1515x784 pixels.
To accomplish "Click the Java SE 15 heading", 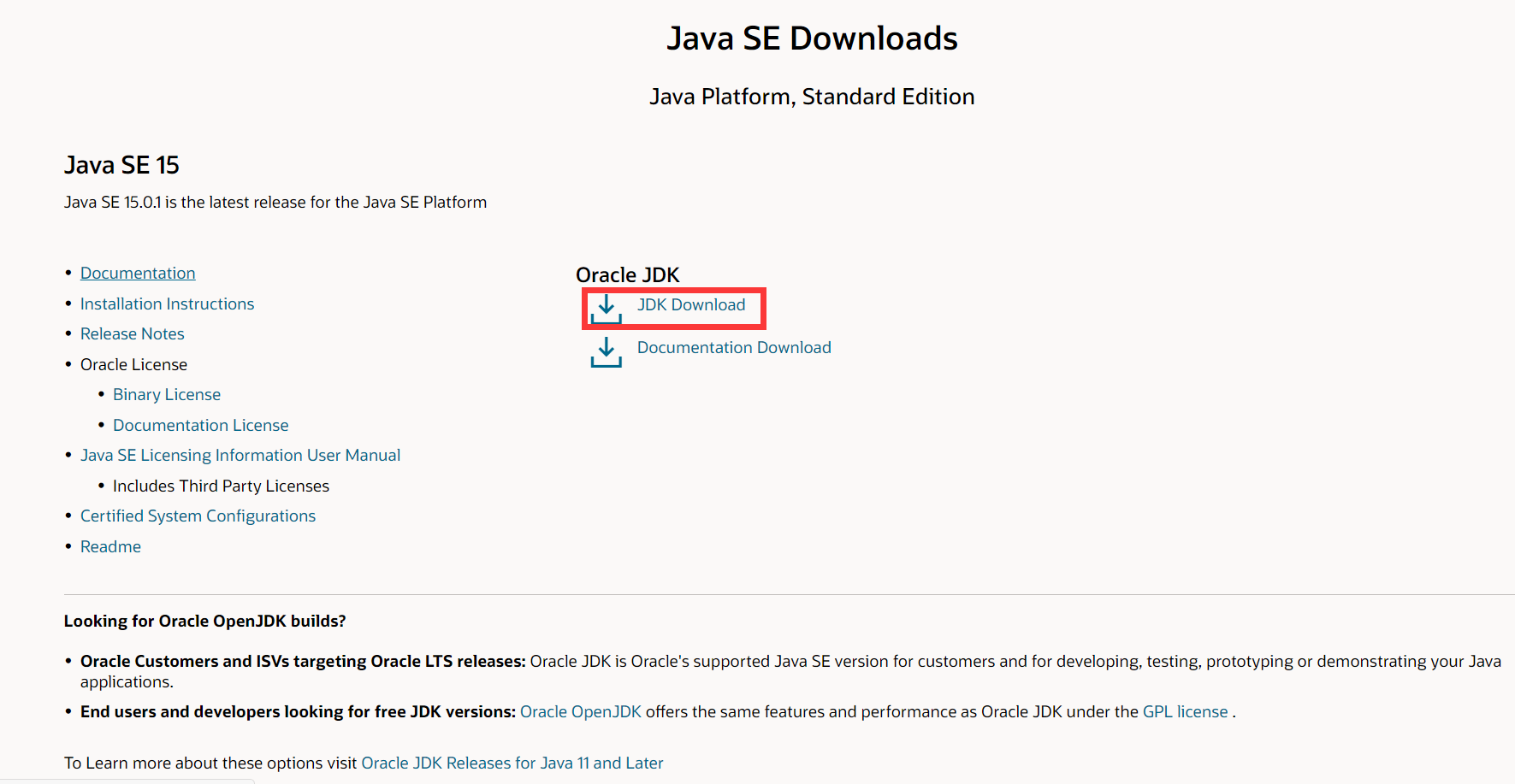I will pos(121,165).
